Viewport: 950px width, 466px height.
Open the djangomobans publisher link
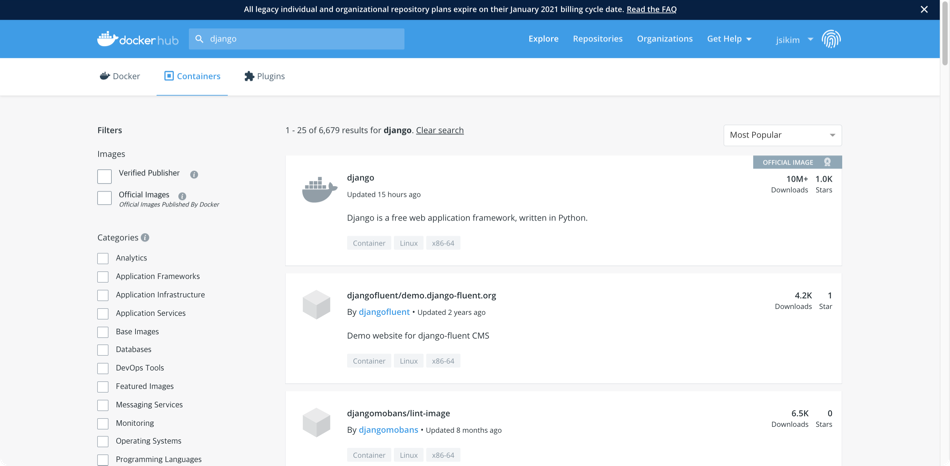388,430
